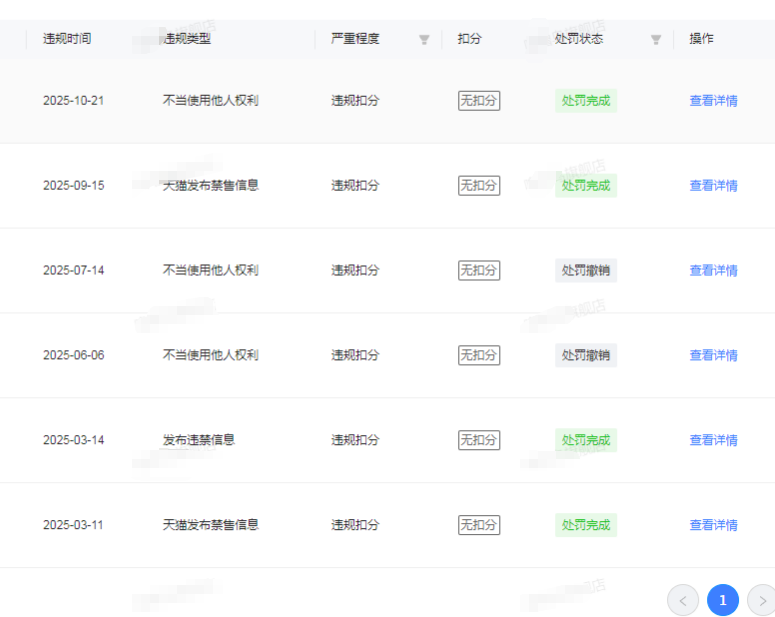Open 查看详情 for the 2025-10-21 violation

coord(713,101)
